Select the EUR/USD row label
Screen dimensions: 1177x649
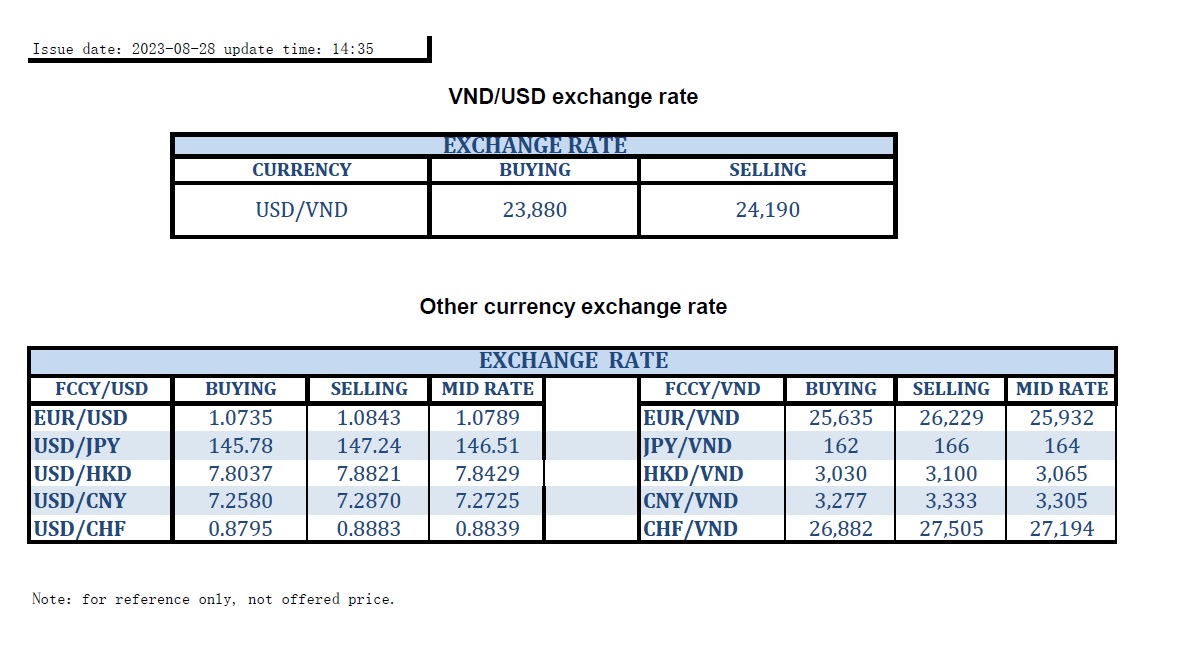tap(81, 418)
